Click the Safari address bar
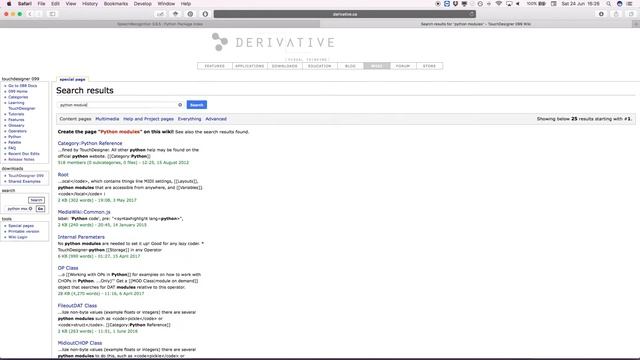The width and height of the screenshot is (640, 360). 344,14
